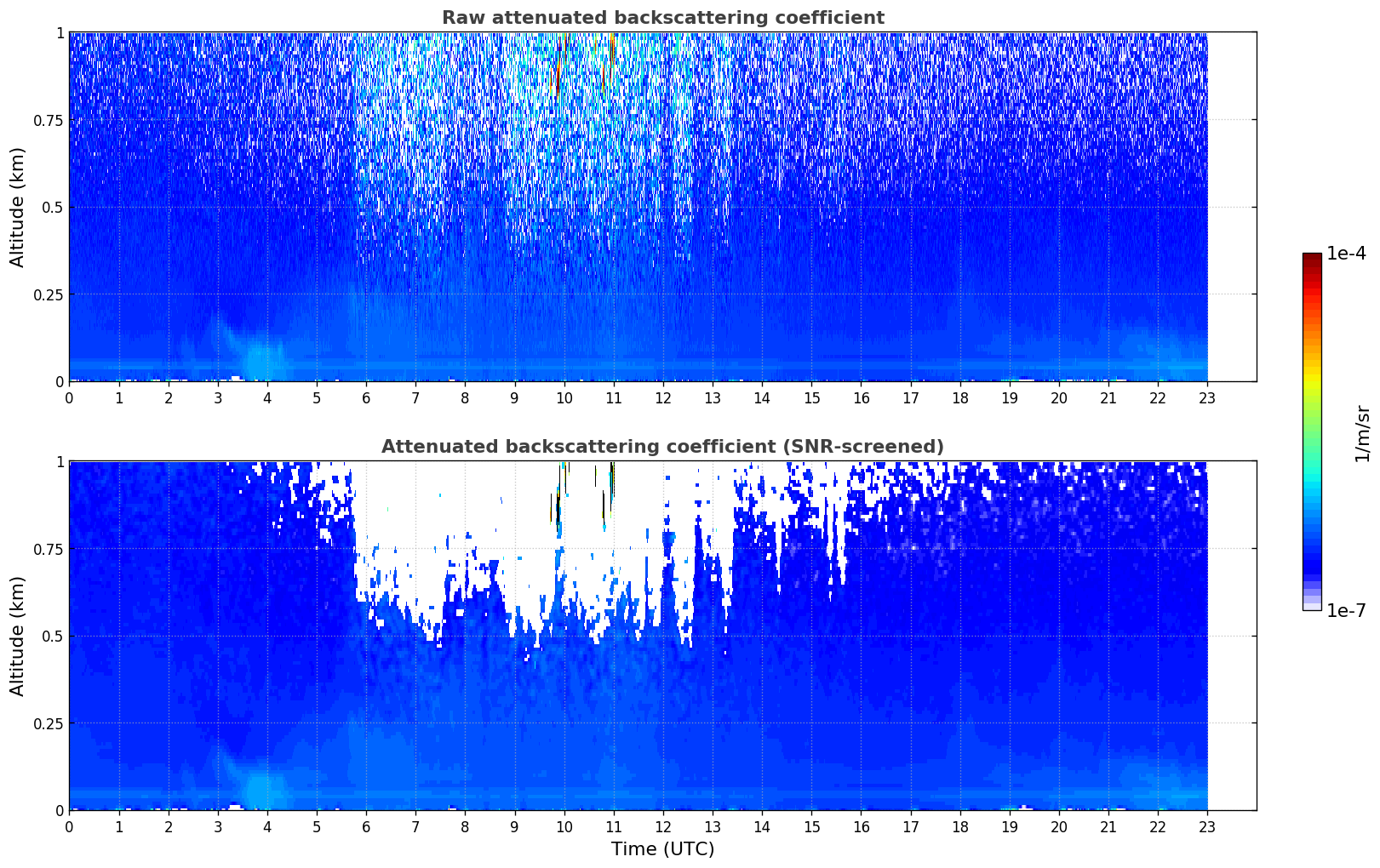Image resolution: width=1380 pixels, height=868 pixels.
Task: Click the "Attenuated backscattering coefficient (SNR-screened)" title
Action: coord(662,447)
